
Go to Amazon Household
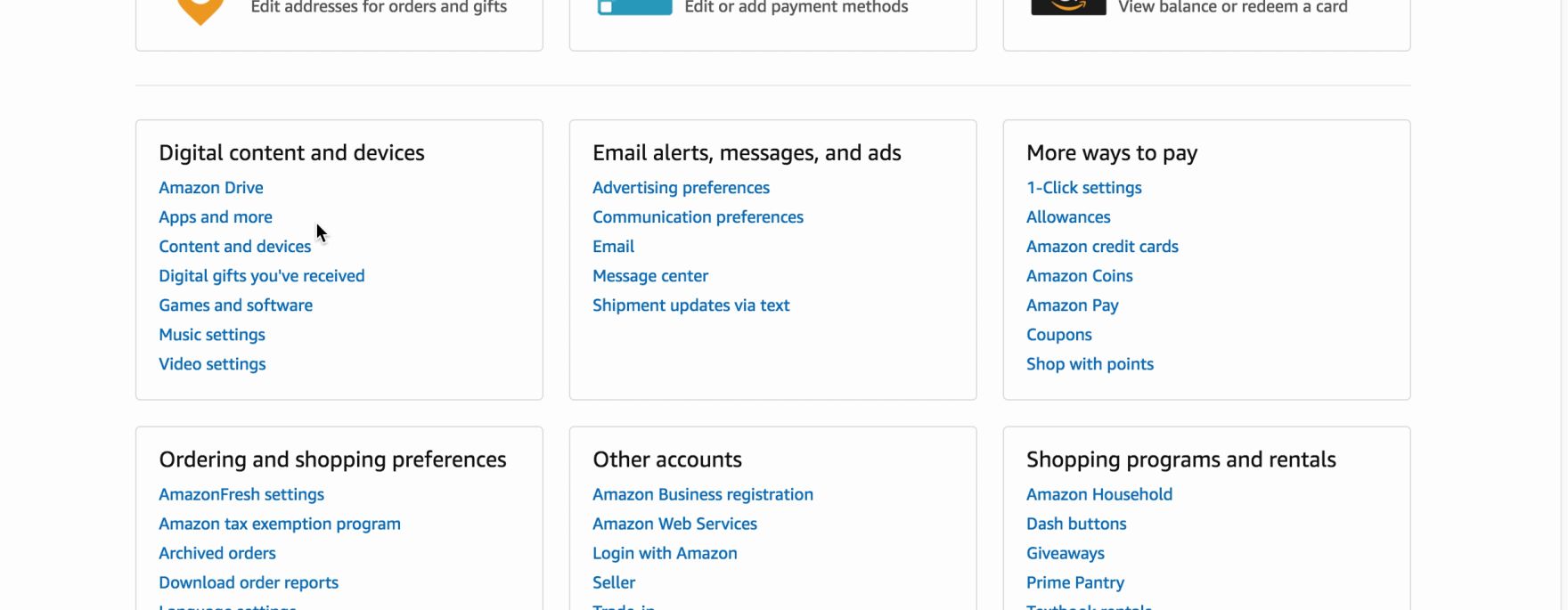click(1098, 494)
